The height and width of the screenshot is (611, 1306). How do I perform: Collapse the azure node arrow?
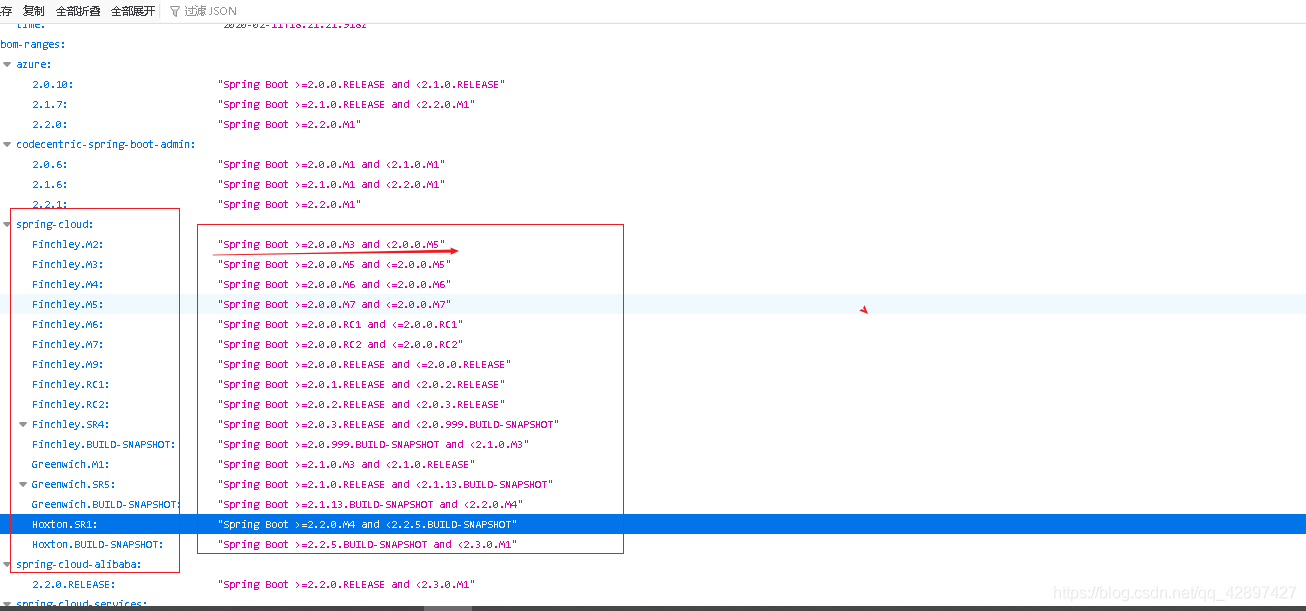point(7,64)
